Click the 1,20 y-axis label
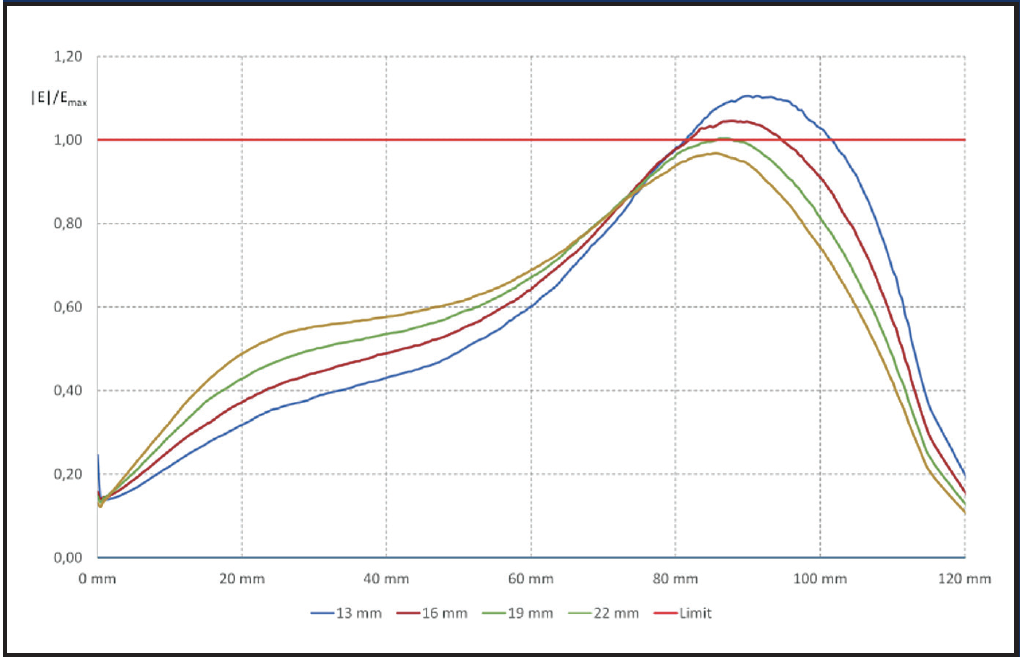 click(x=68, y=57)
